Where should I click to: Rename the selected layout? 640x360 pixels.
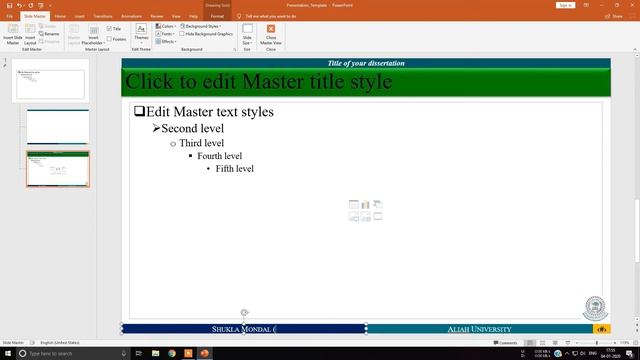(49, 34)
